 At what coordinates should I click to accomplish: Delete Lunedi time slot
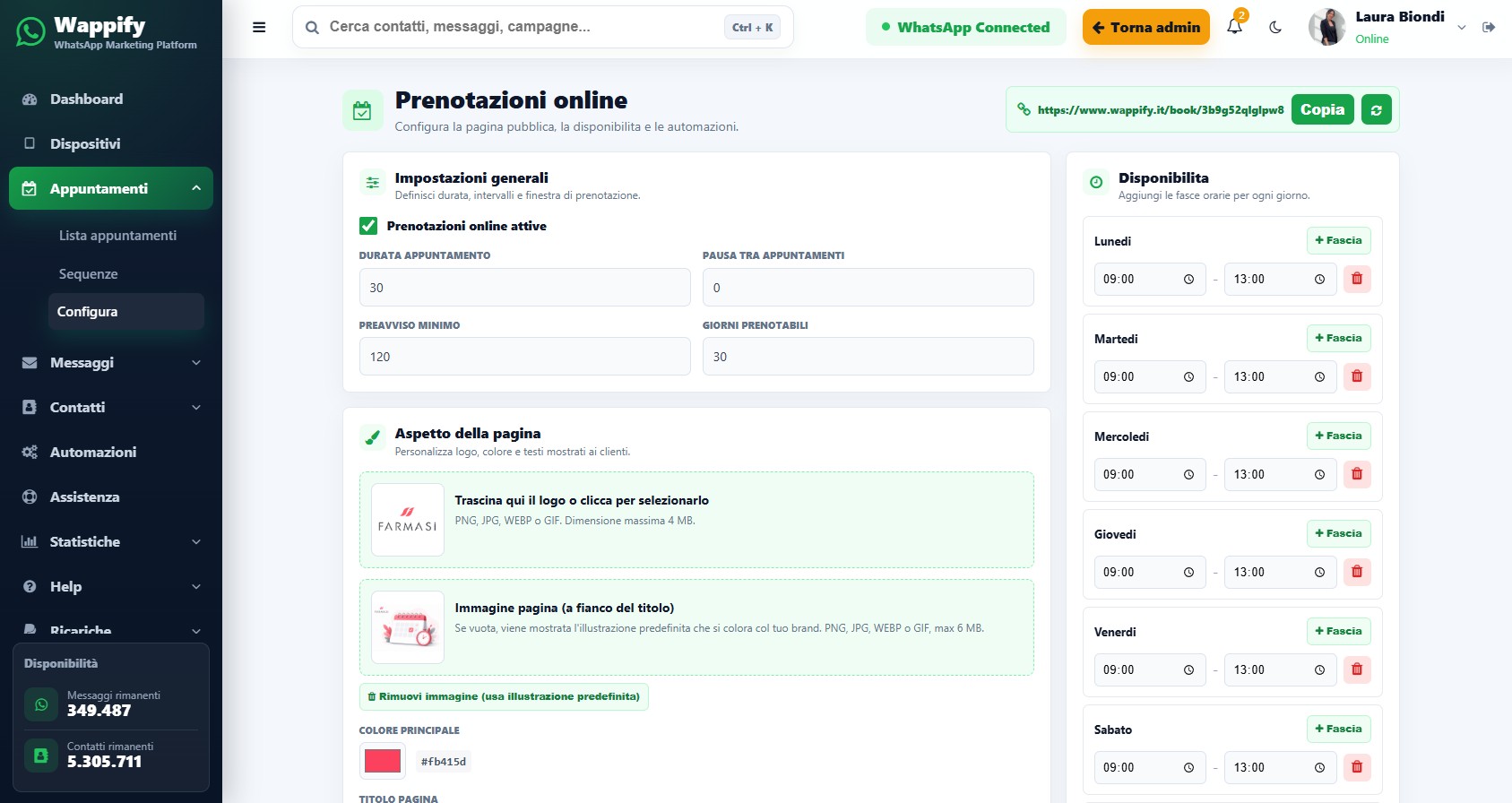[x=1357, y=279]
